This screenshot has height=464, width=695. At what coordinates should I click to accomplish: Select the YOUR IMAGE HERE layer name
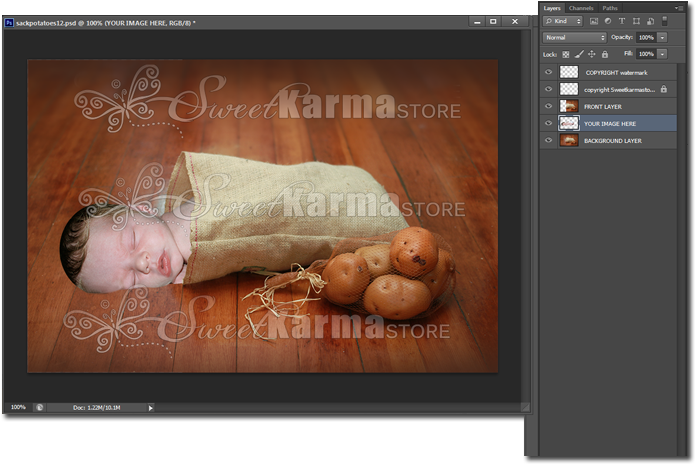pyautogui.click(x=609, y=124)
